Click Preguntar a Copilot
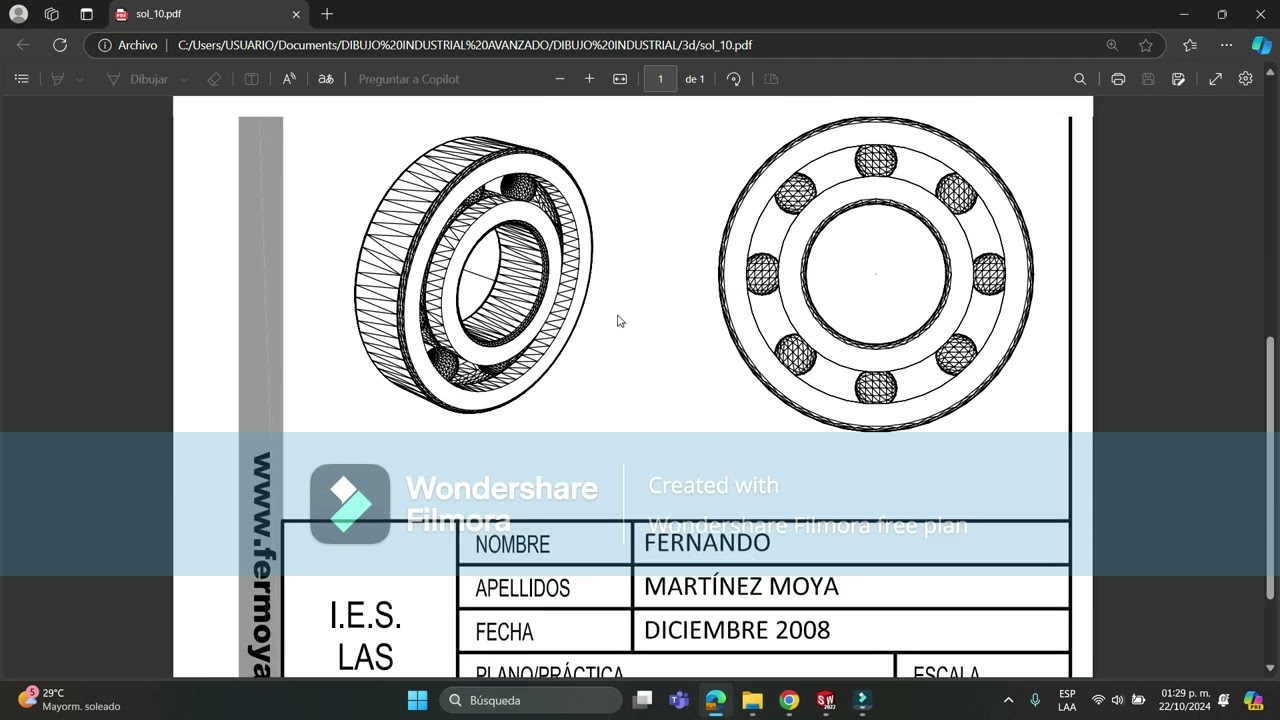 (x=408, y=79)
